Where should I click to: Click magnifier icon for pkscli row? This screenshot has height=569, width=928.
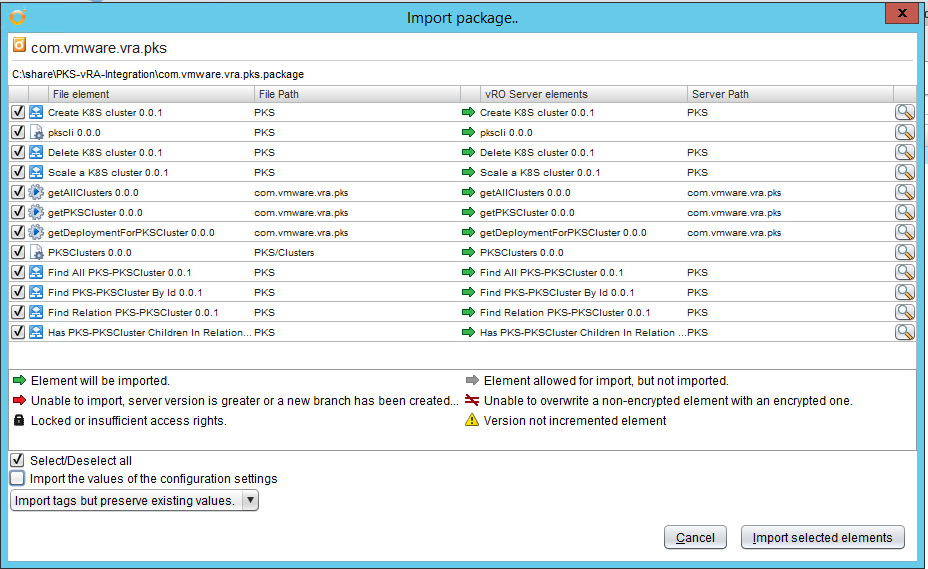click(x=904, y=132)
